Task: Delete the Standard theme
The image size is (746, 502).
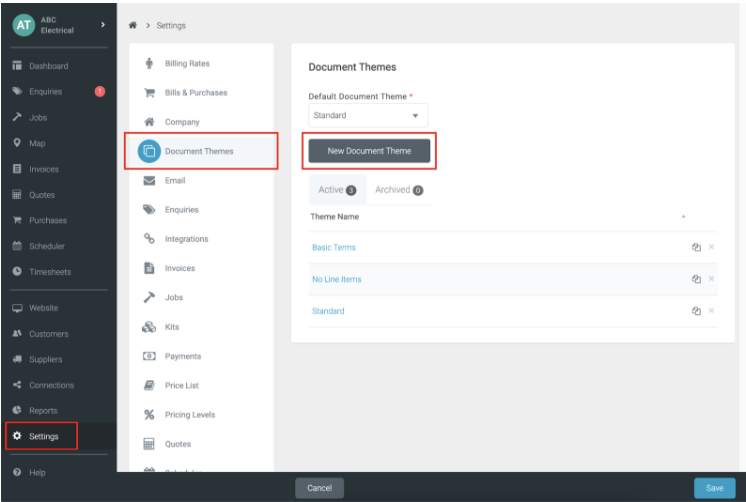Action: pyautogui.click(x=711, y=311)
